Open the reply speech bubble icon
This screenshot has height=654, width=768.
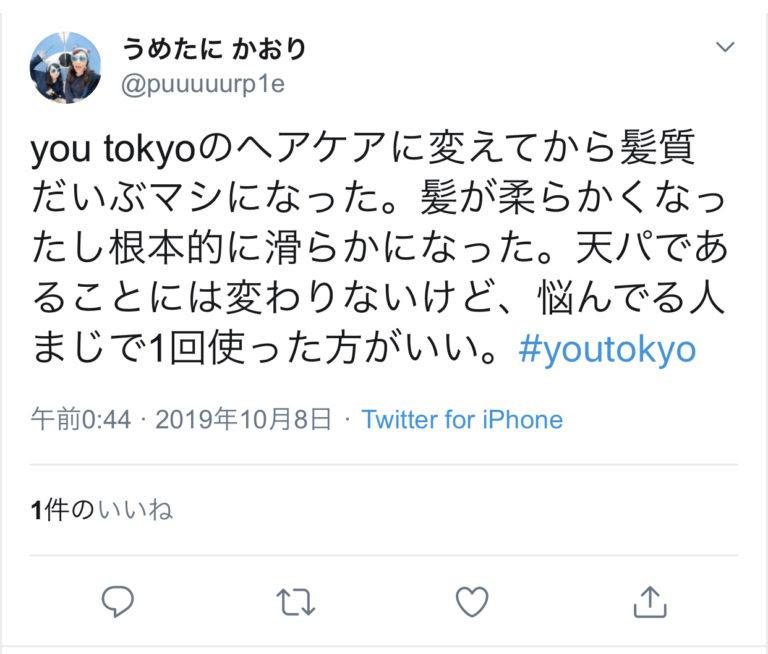point(118,601)
